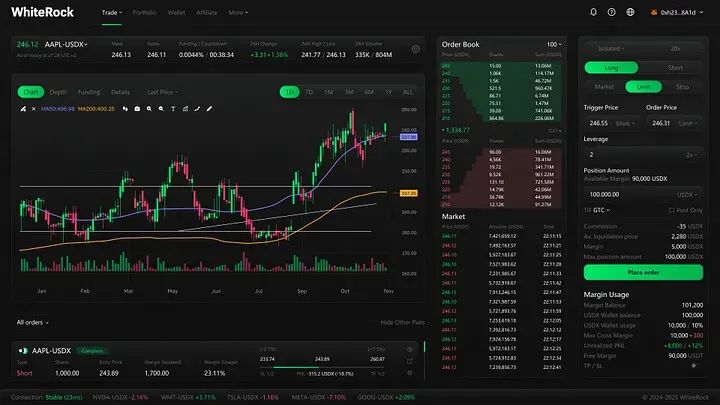The width and height of the screenshot is (720, 405).
Task: Open the Portfolio menu item
Action: coord(144,13)
